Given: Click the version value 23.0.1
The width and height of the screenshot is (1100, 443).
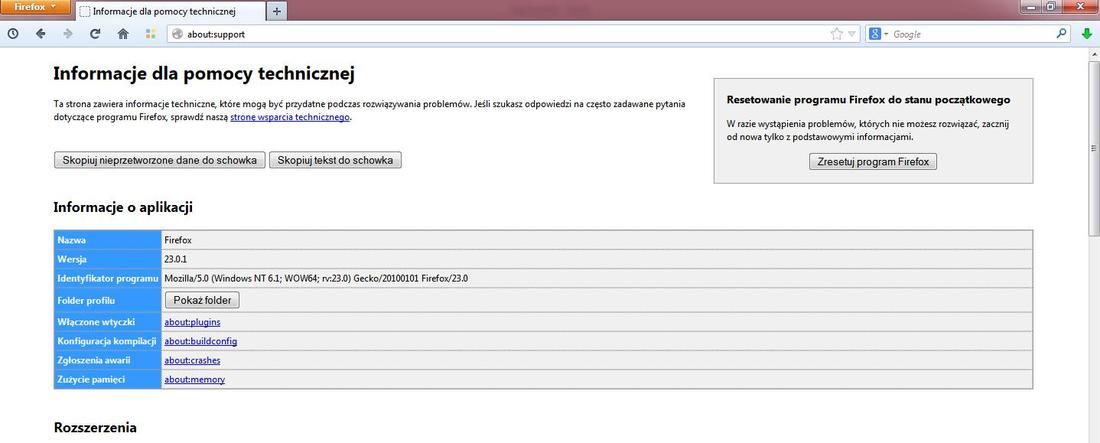Looking at the screenshot, I should pos(176,259).
